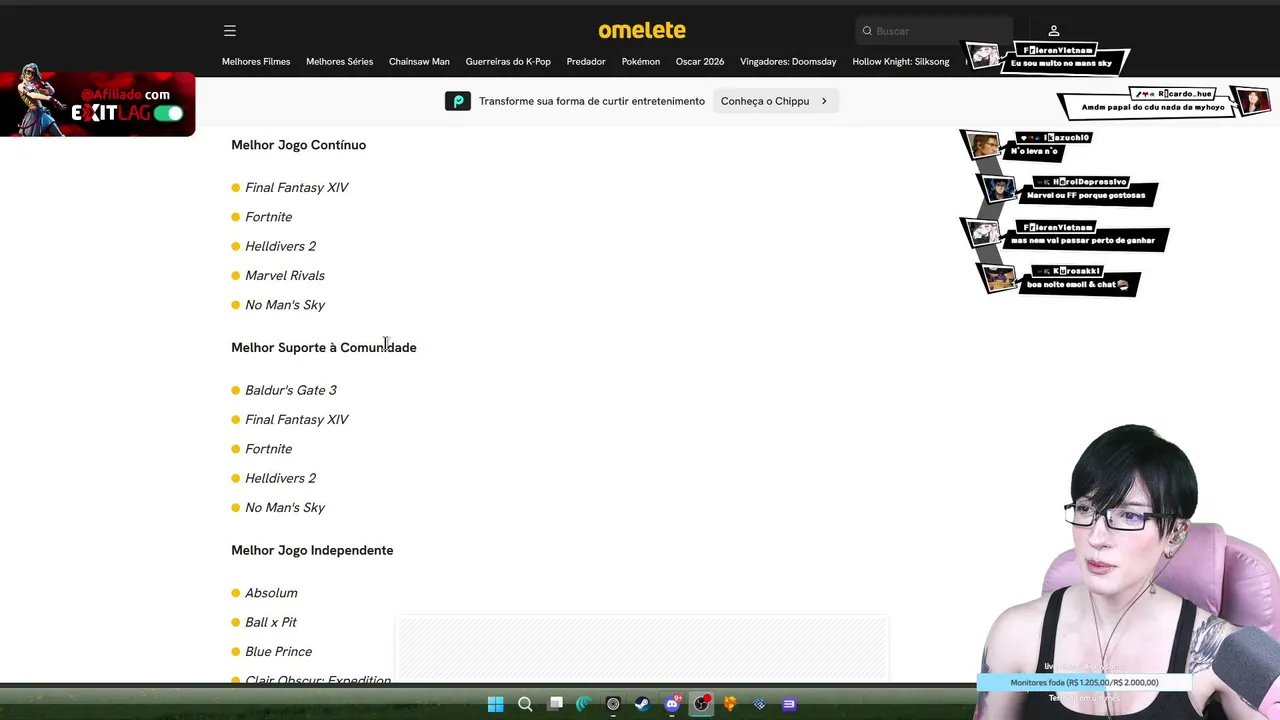Click Melhor Jogo Contínuo heading
Image resolution: width=1280 pixels, height=720 pixels.
[x=299, y=145]
